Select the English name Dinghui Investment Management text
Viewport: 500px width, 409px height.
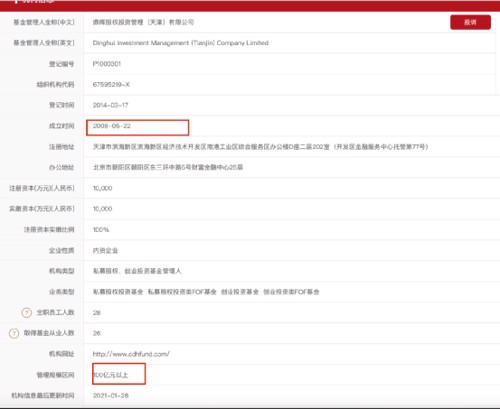(180, 43)
